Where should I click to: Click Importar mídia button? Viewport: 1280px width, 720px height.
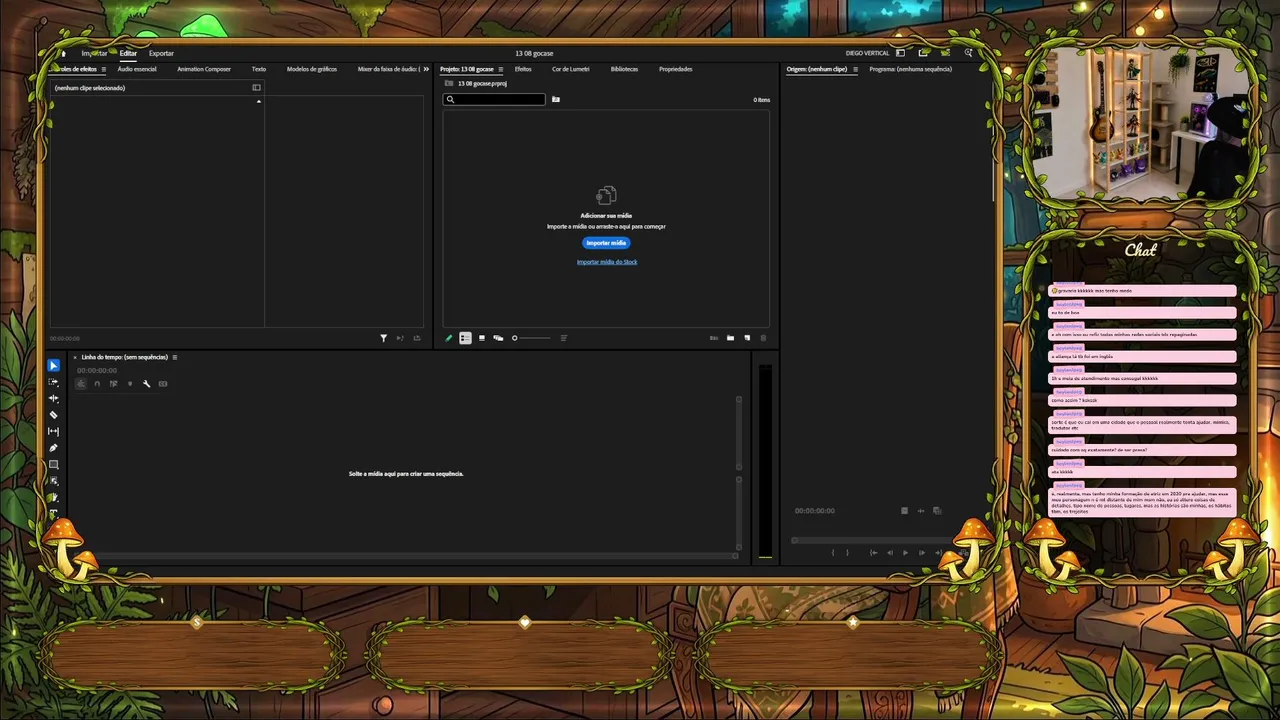pos(606,243)
